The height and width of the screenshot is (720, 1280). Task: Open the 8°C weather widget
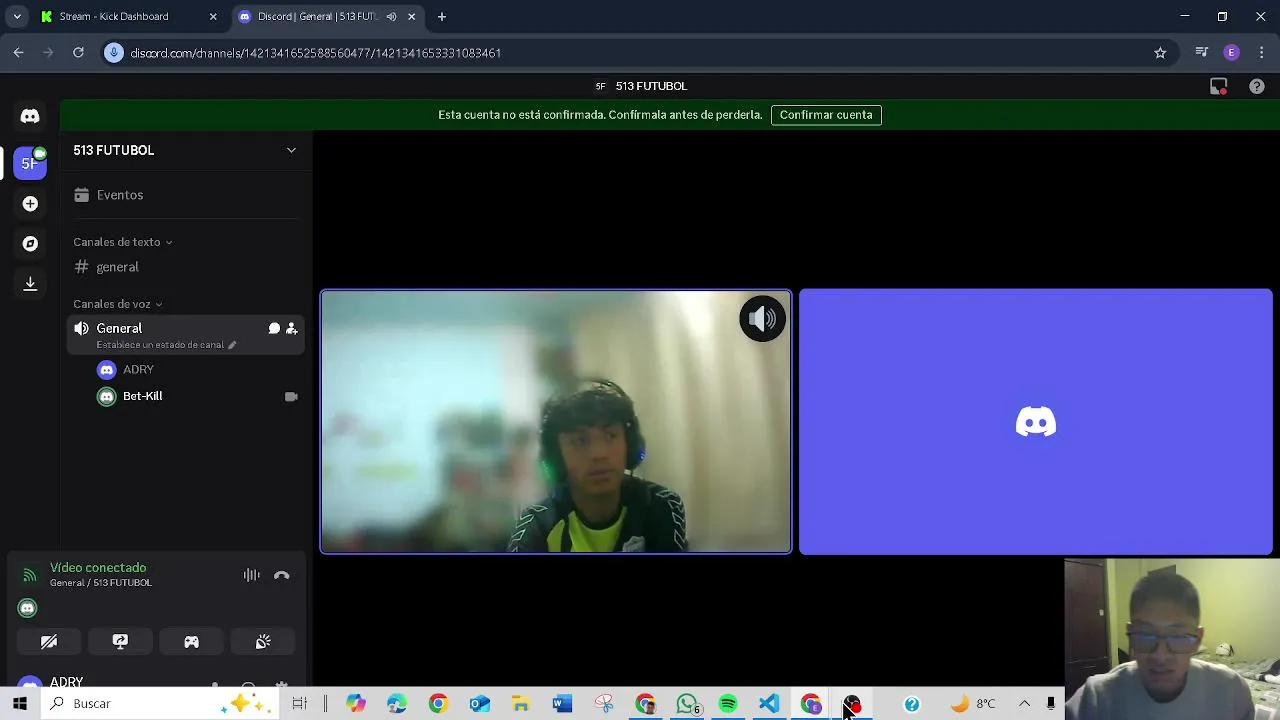pos(973,704)
